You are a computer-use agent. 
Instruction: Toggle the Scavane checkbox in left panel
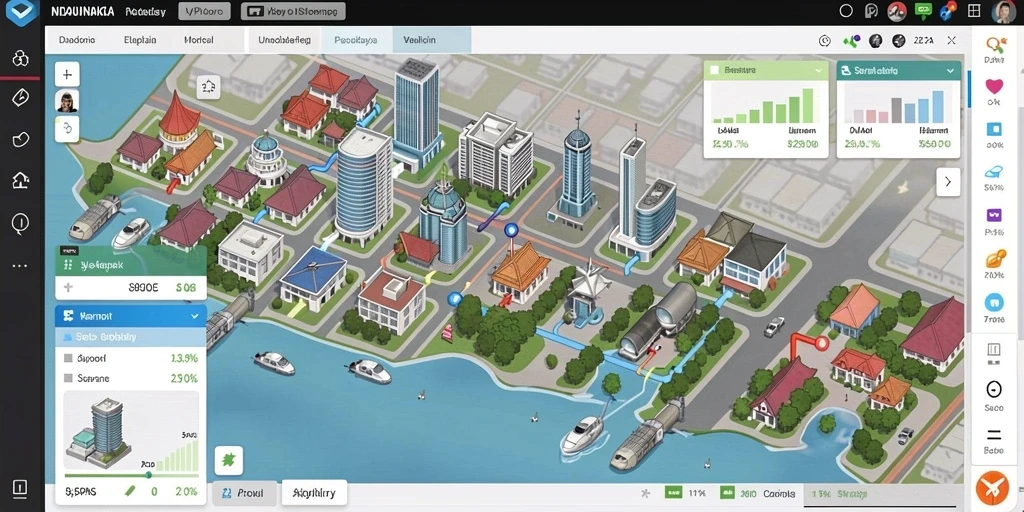69,378
